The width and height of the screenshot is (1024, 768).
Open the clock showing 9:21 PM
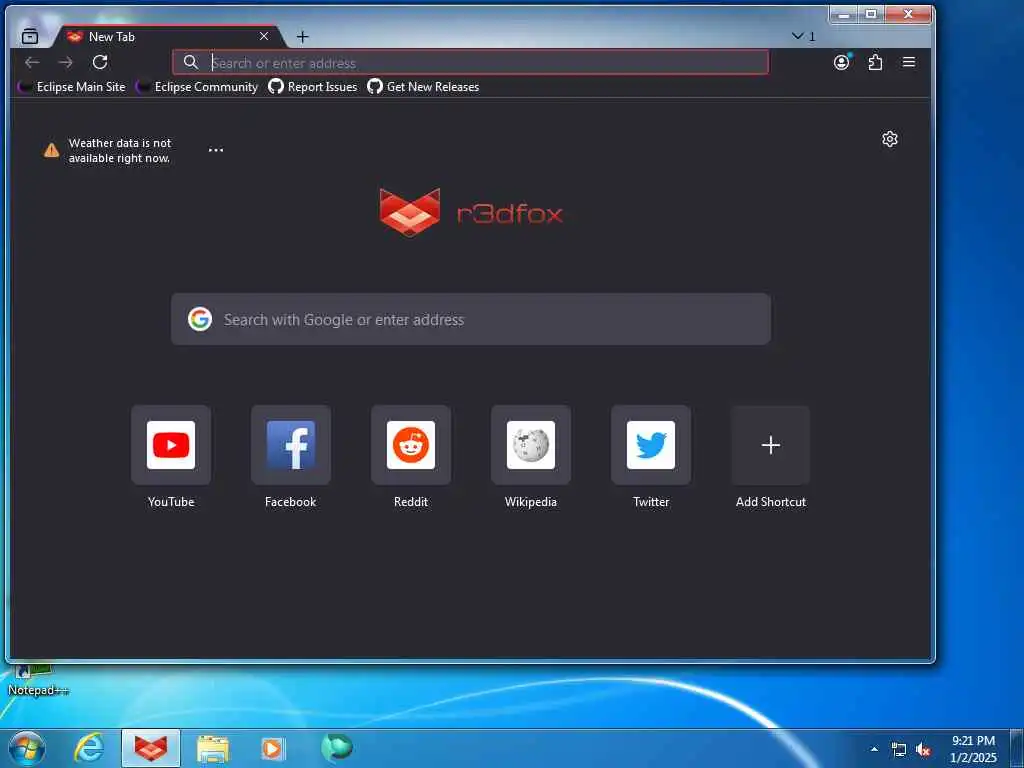(973, 749)
